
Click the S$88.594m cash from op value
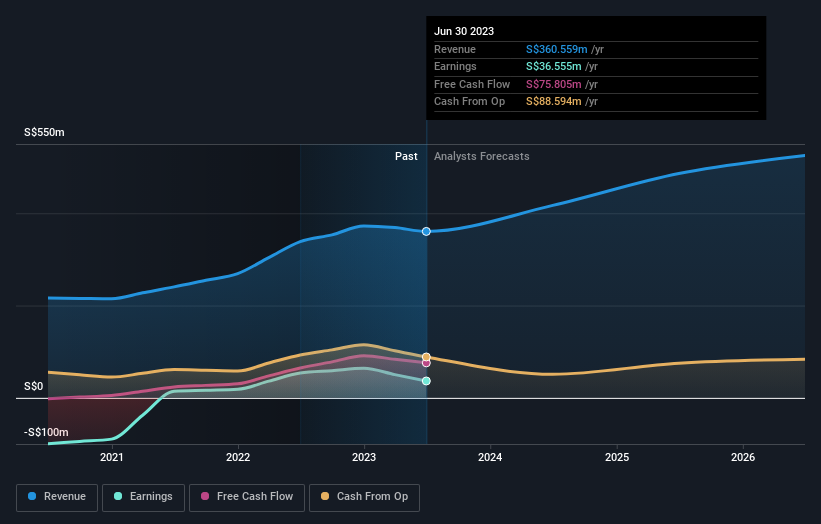(553, 102)
